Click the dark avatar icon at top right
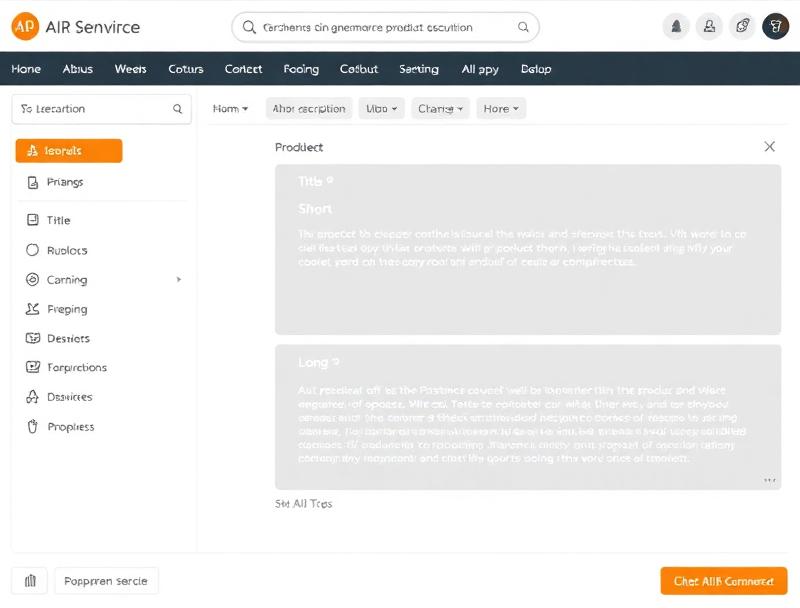Viewport: 800px width, 608px height. click(x=775, y=27)
